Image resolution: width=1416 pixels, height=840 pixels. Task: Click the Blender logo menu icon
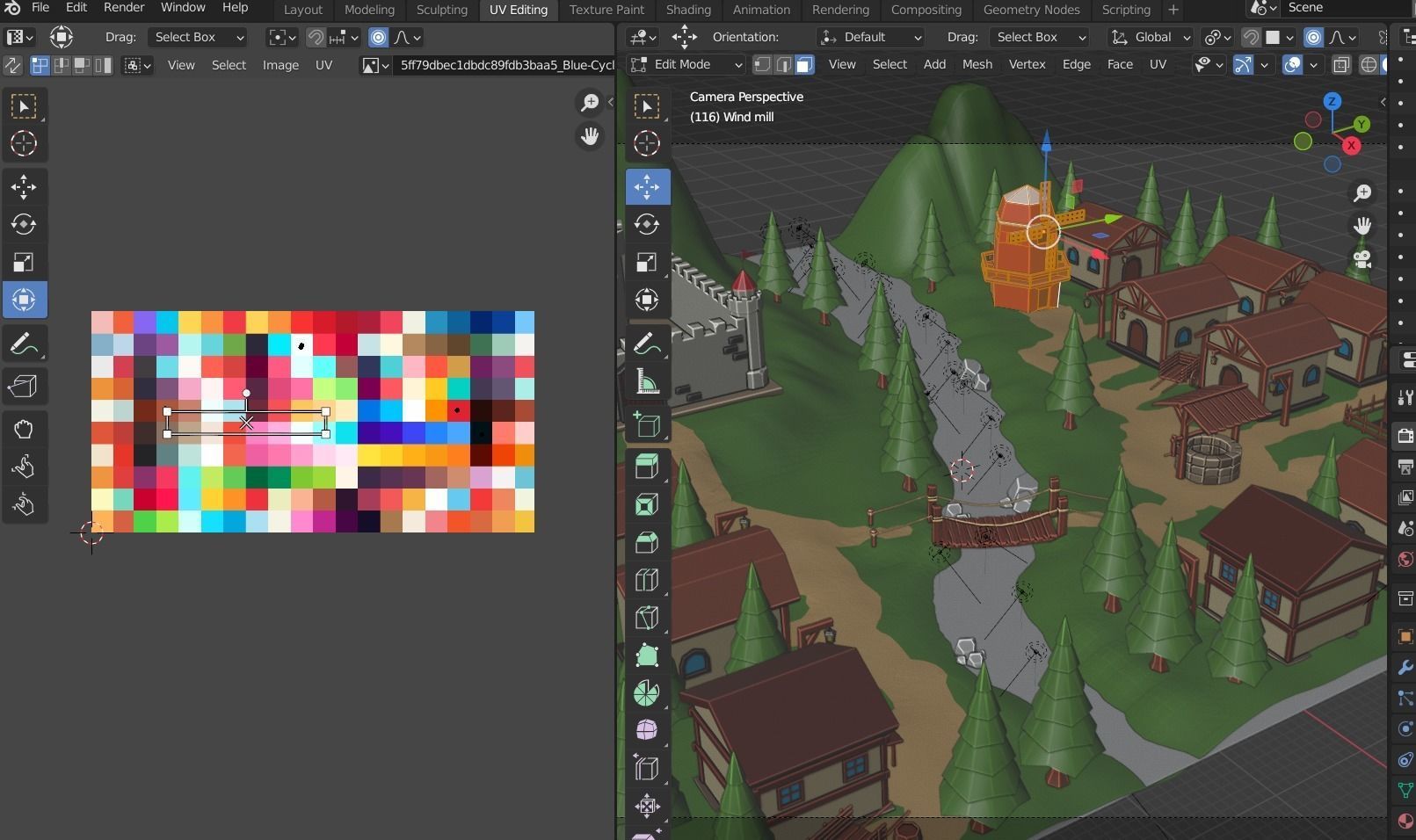12,8
